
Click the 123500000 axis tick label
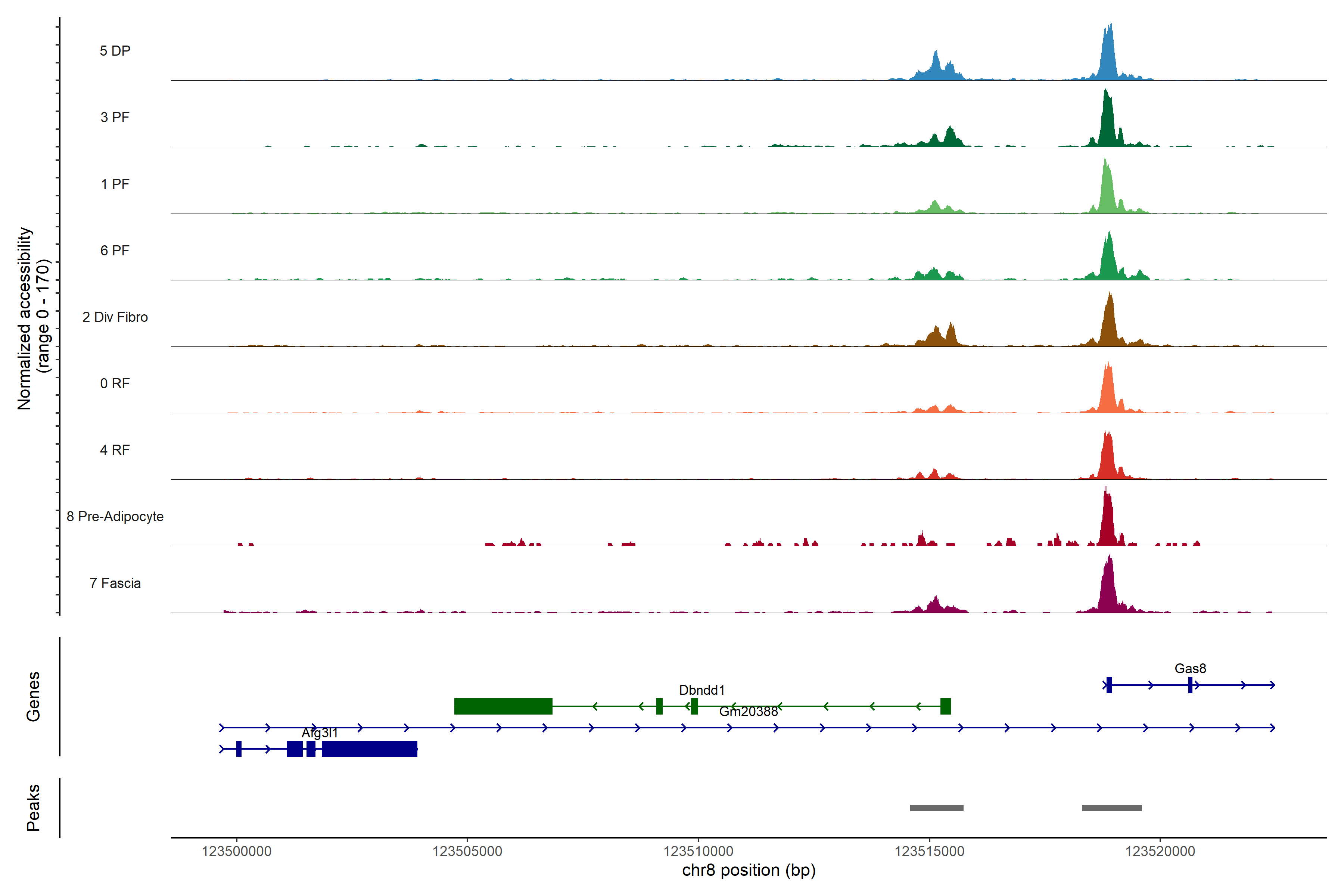pyautogui.click(x=237, y=851)
